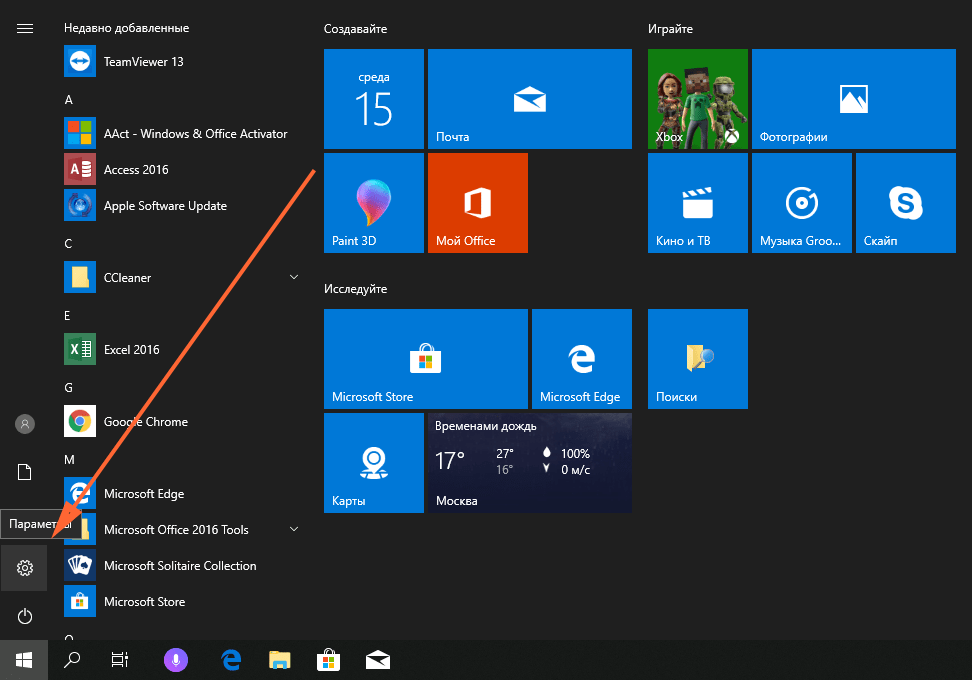Screen dimensions: 972x680
Task: Launch TeamViewer 13 from app list
Action: [143, 62]
